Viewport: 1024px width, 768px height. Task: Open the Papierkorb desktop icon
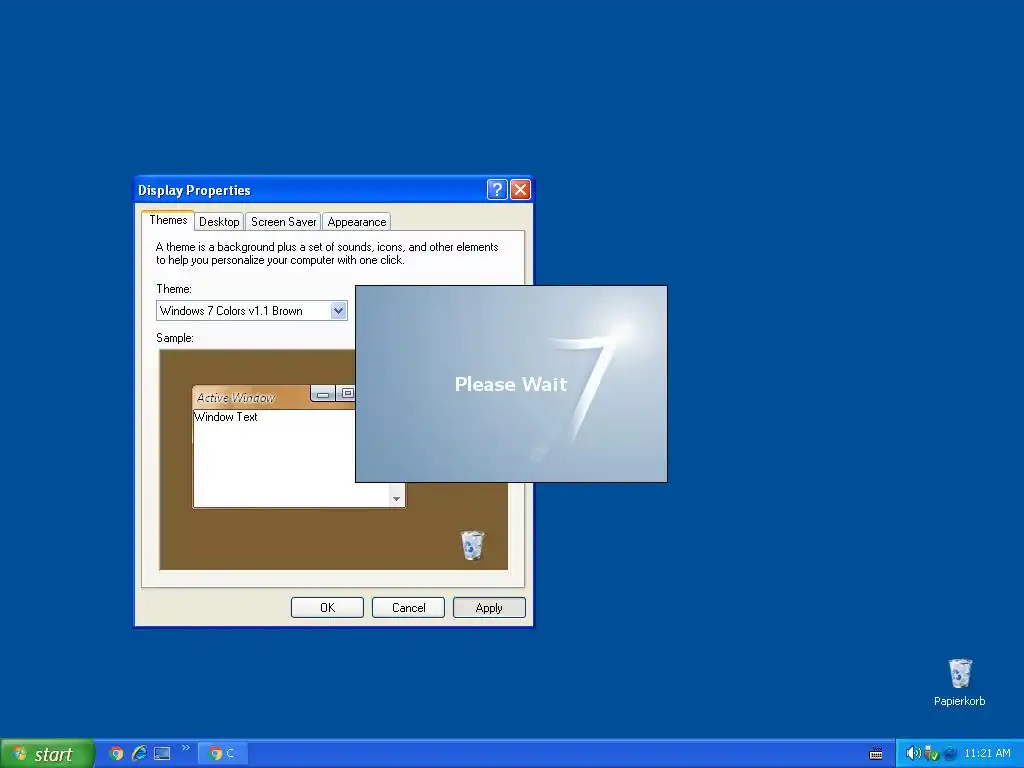(959, 683)
